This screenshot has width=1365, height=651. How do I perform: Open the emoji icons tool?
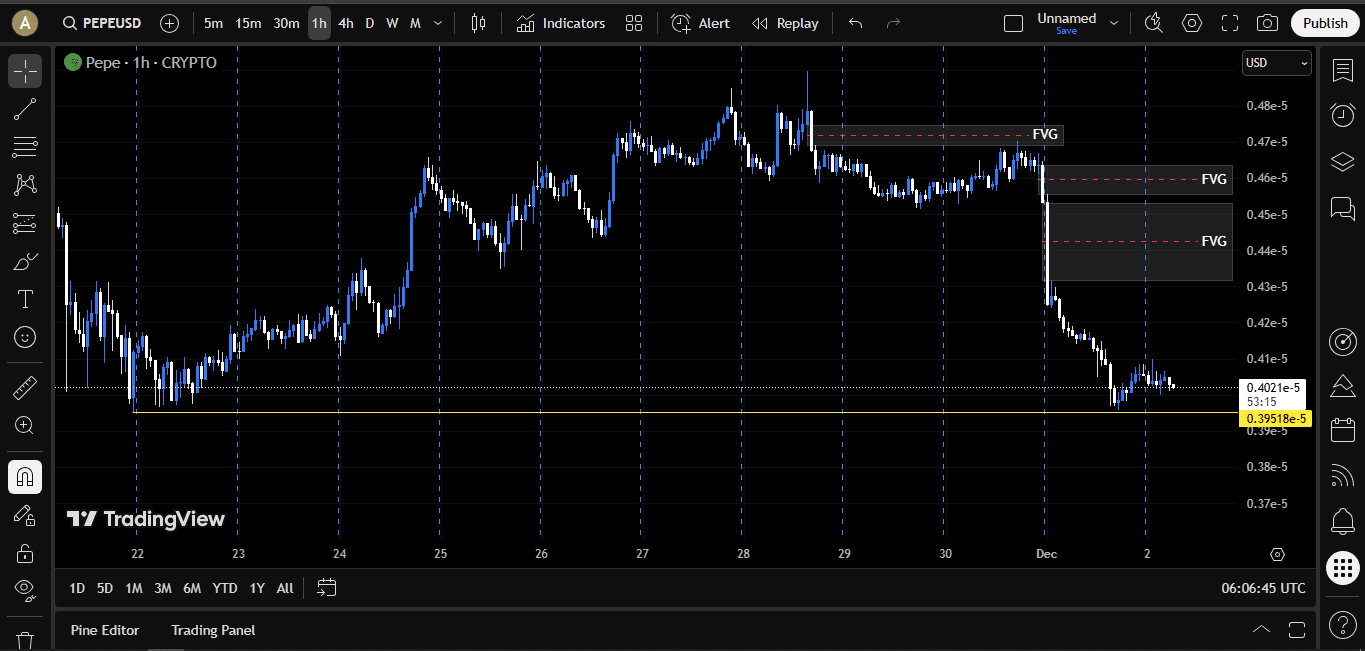pyautogui.click(x=25, y=338)
